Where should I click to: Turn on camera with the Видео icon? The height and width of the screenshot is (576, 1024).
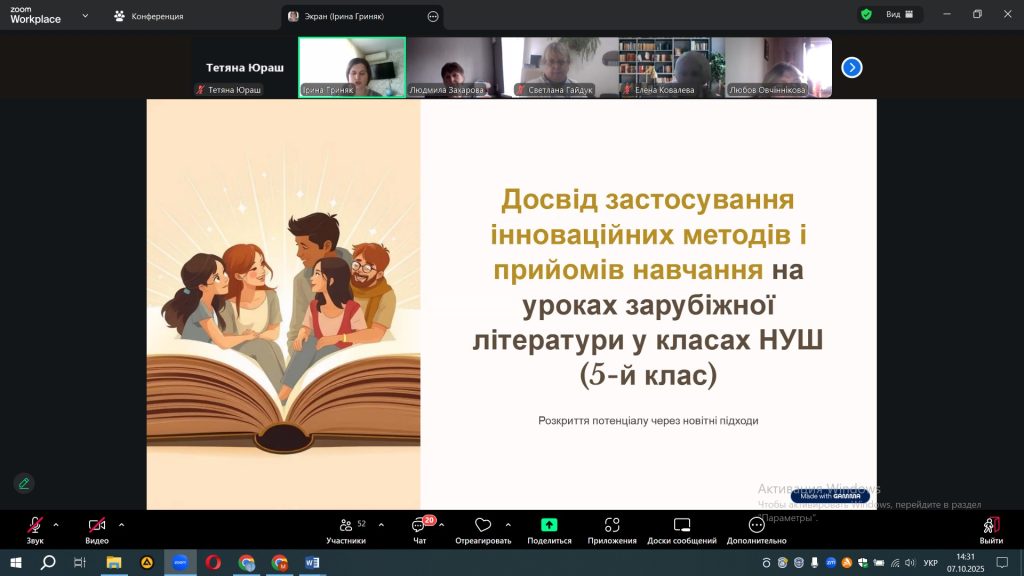click(97, 525)
